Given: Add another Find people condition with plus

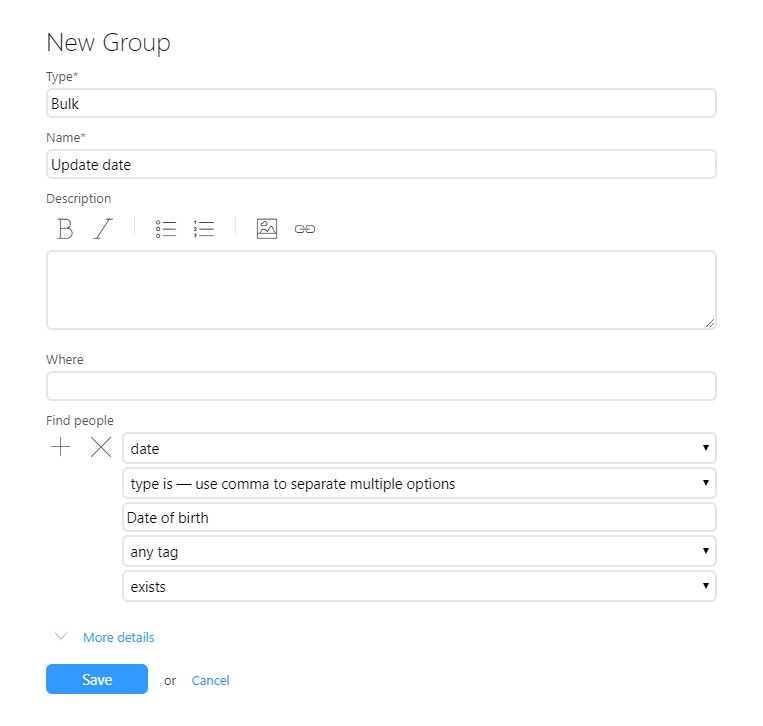Looking at the screenshot, I should [61, 447].
